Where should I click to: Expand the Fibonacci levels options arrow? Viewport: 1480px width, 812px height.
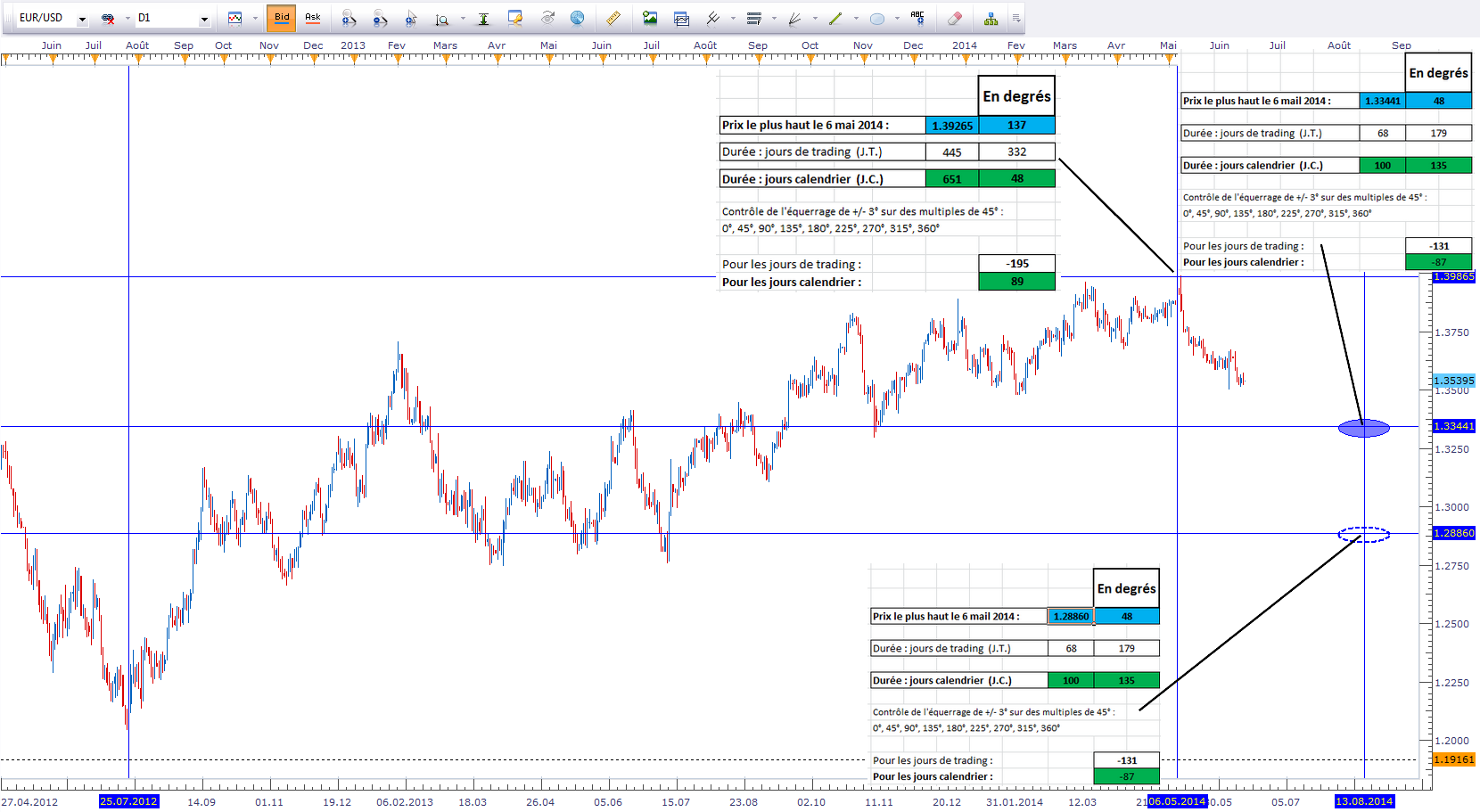(x=774, y=18)
